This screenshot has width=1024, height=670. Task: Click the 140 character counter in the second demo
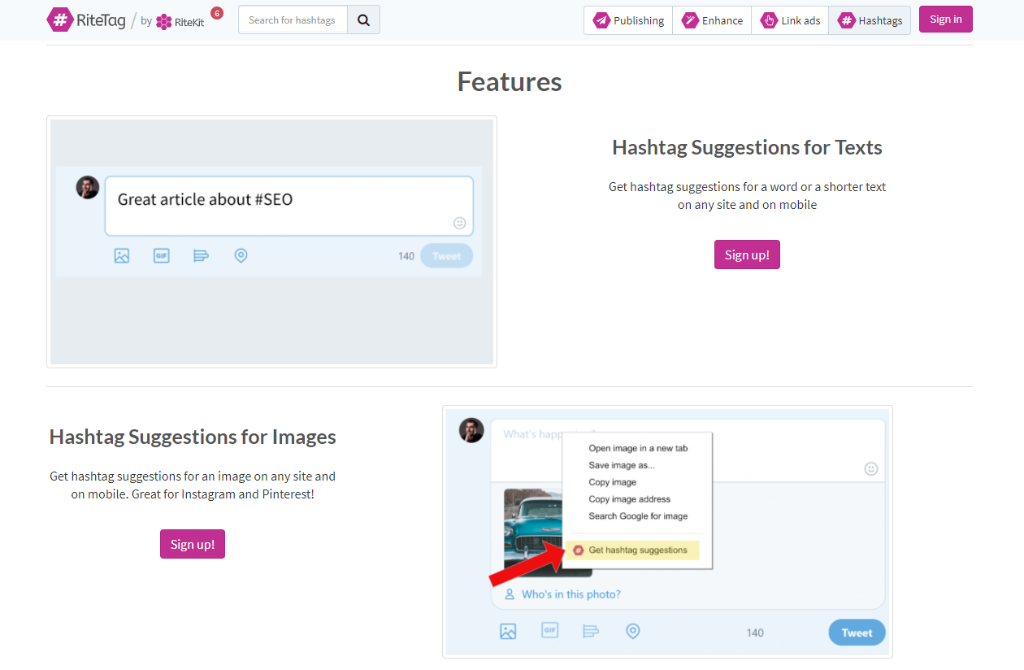click(755, 633)
